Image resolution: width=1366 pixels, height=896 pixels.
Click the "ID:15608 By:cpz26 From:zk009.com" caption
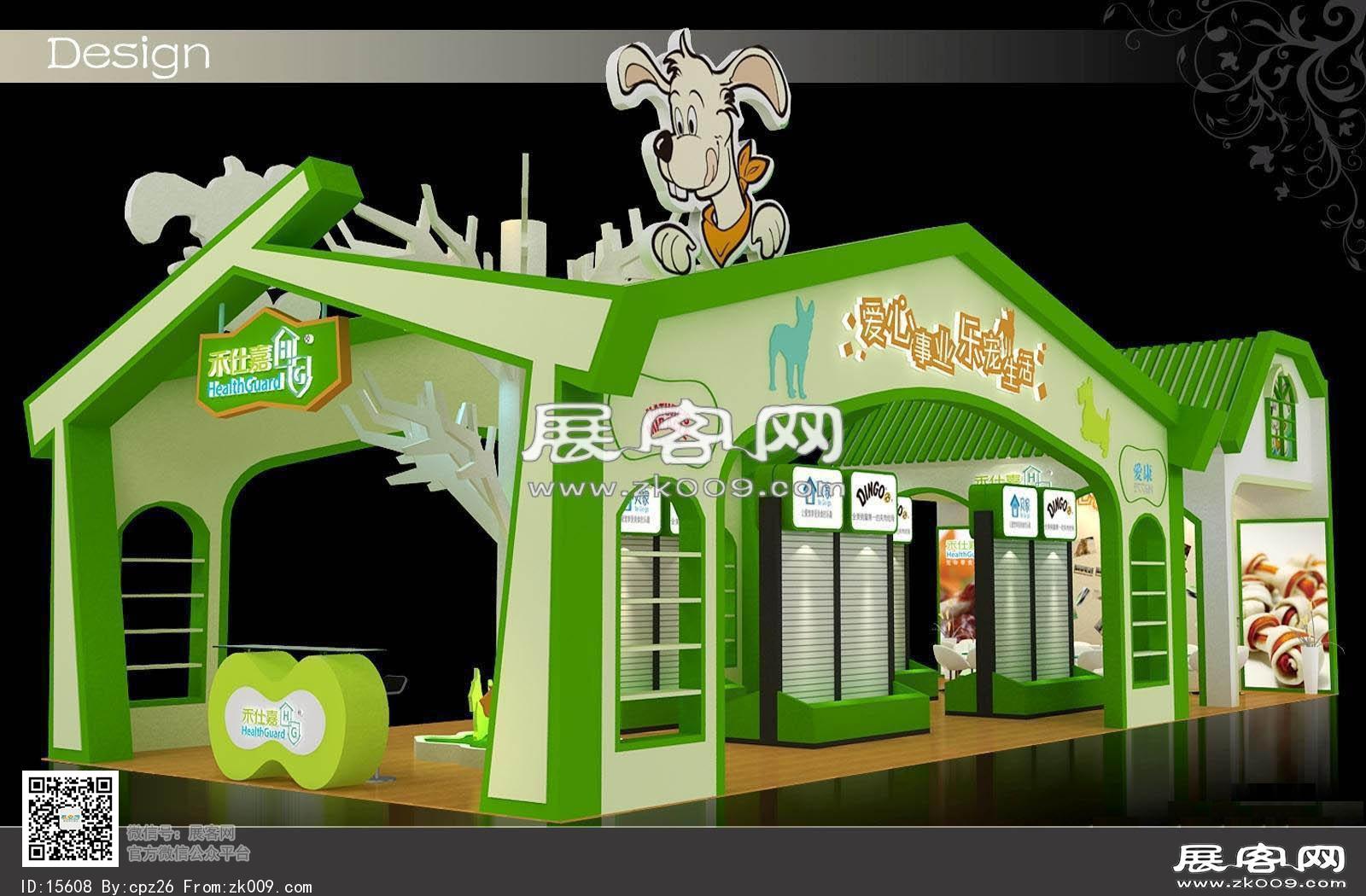pyautogui.click(x=166, y=887)
